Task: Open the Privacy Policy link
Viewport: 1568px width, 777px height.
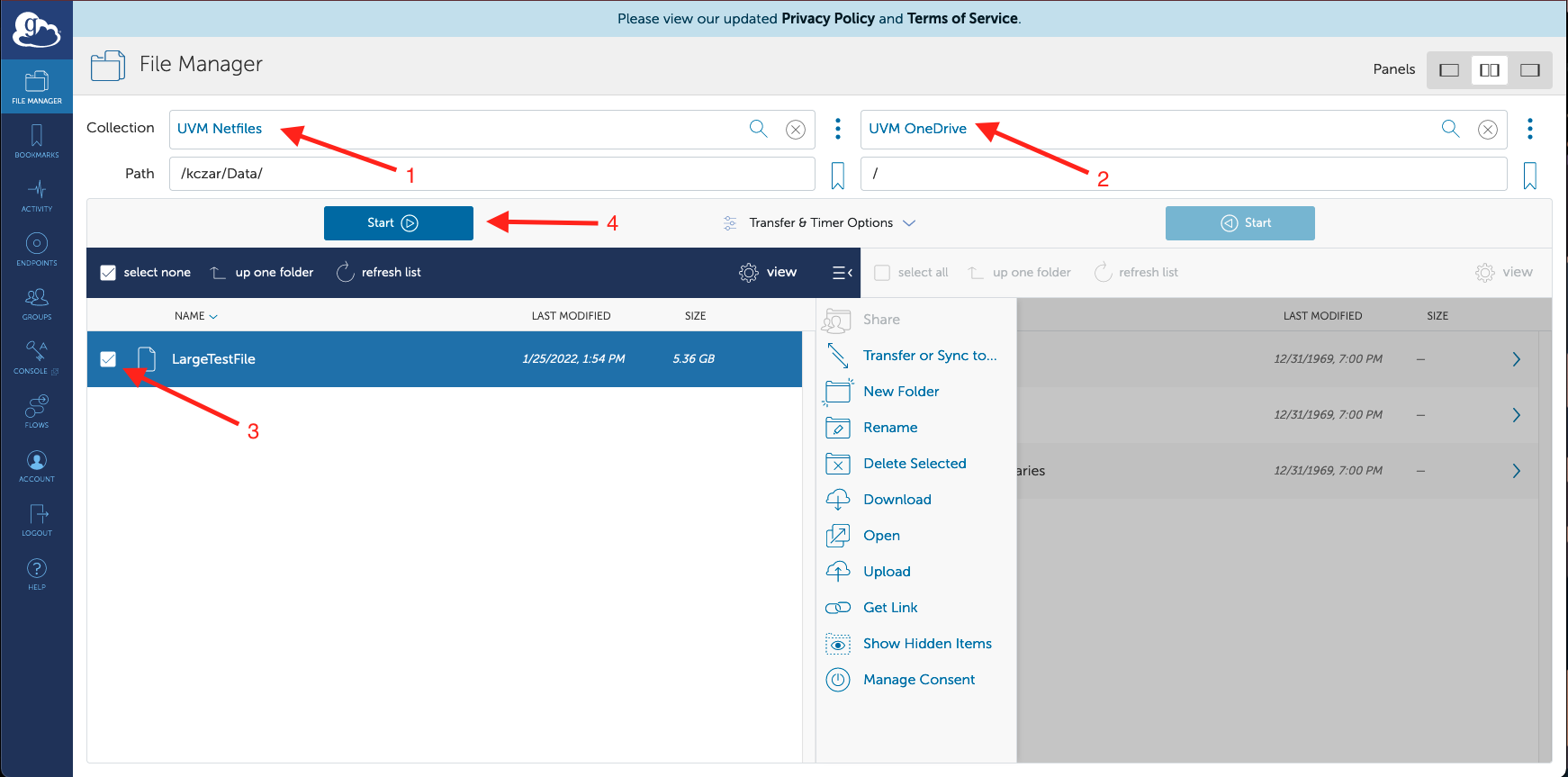Action: (x=828, y=18)
